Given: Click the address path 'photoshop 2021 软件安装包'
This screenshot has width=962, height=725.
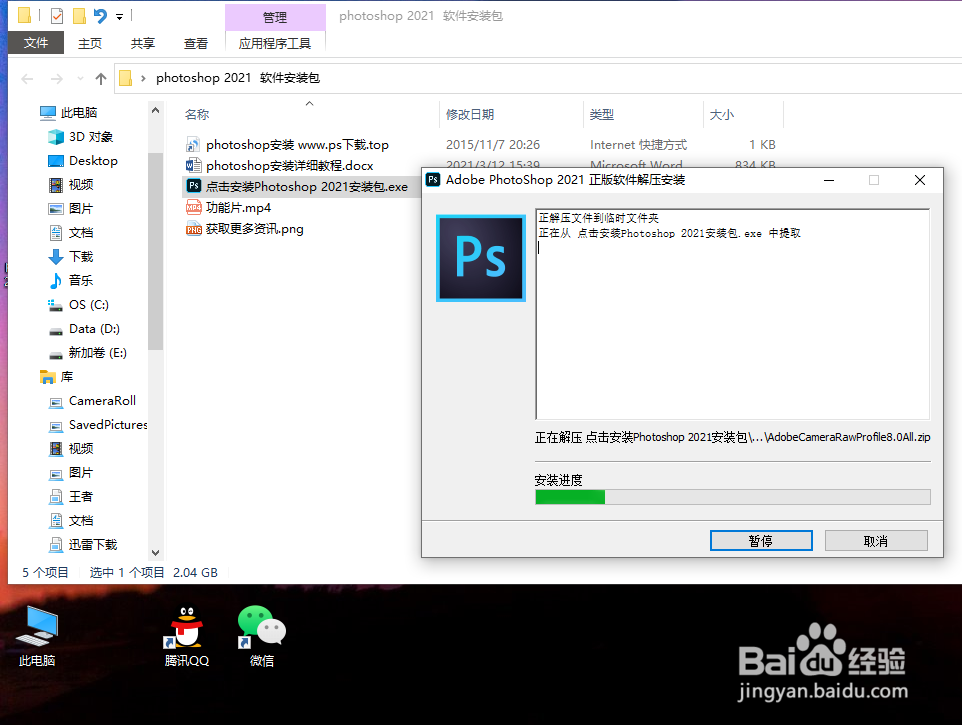Looking at the screenshot, I should pyautogui.click(x=238, y=78).
